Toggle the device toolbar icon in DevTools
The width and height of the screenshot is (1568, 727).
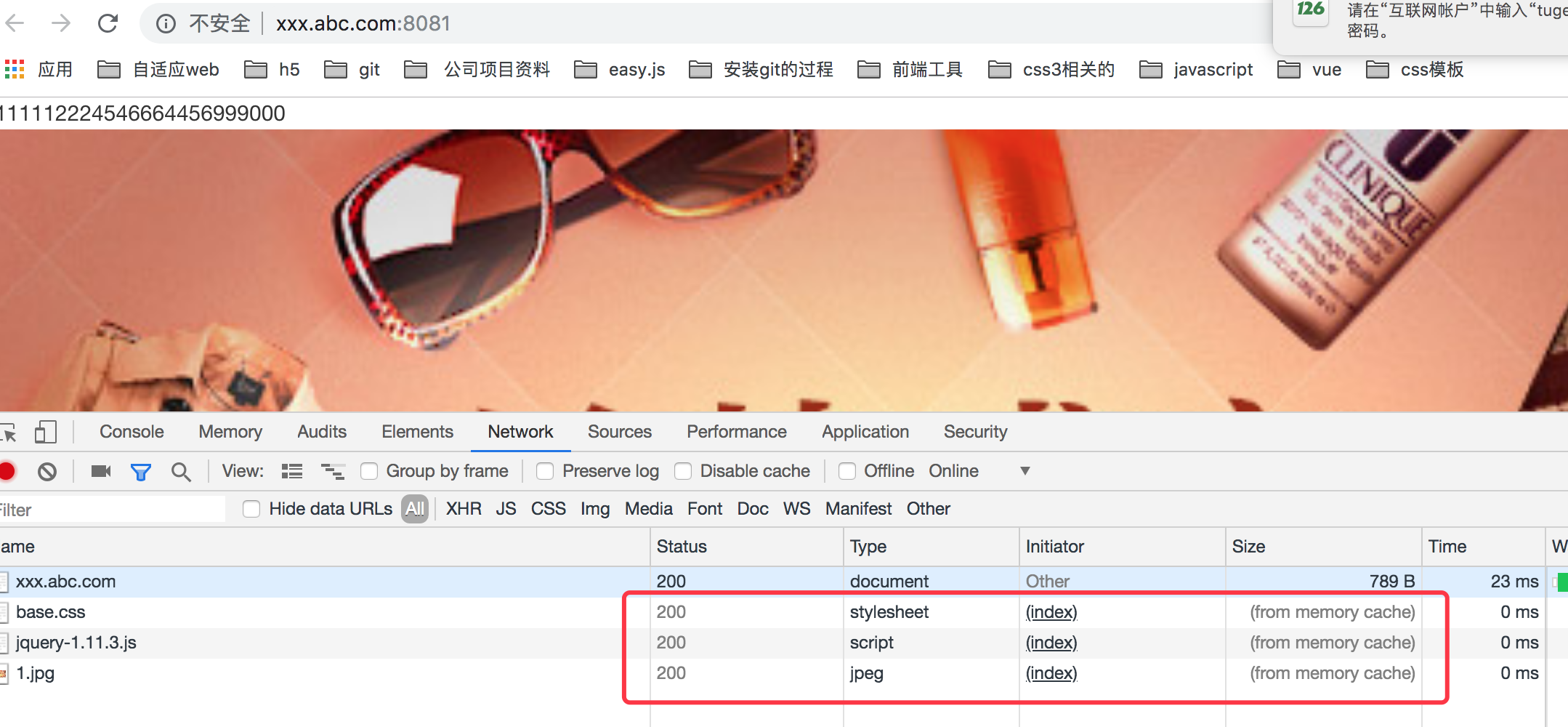pos(46,432)
